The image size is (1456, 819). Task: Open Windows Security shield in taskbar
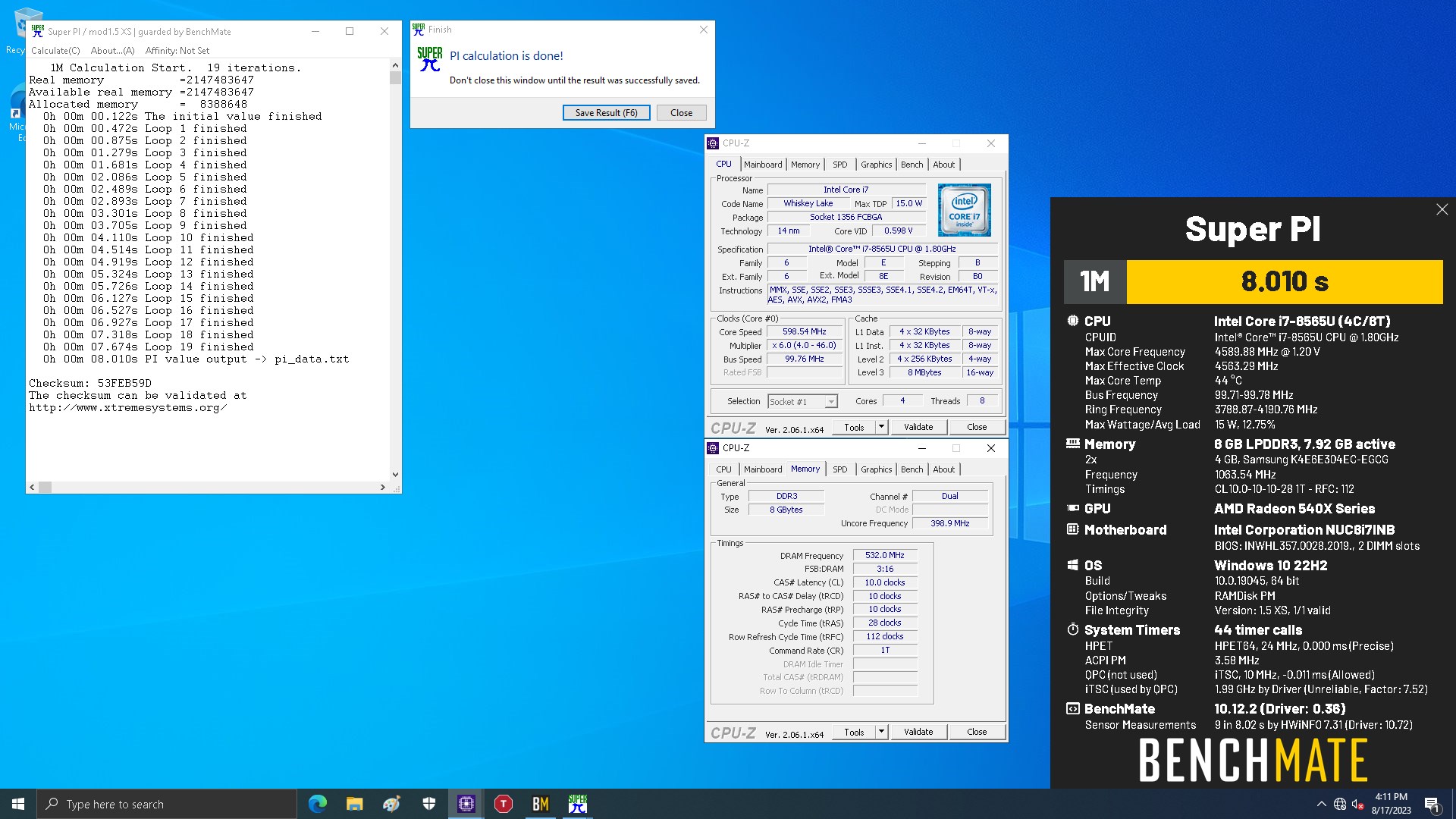point(429,804)
